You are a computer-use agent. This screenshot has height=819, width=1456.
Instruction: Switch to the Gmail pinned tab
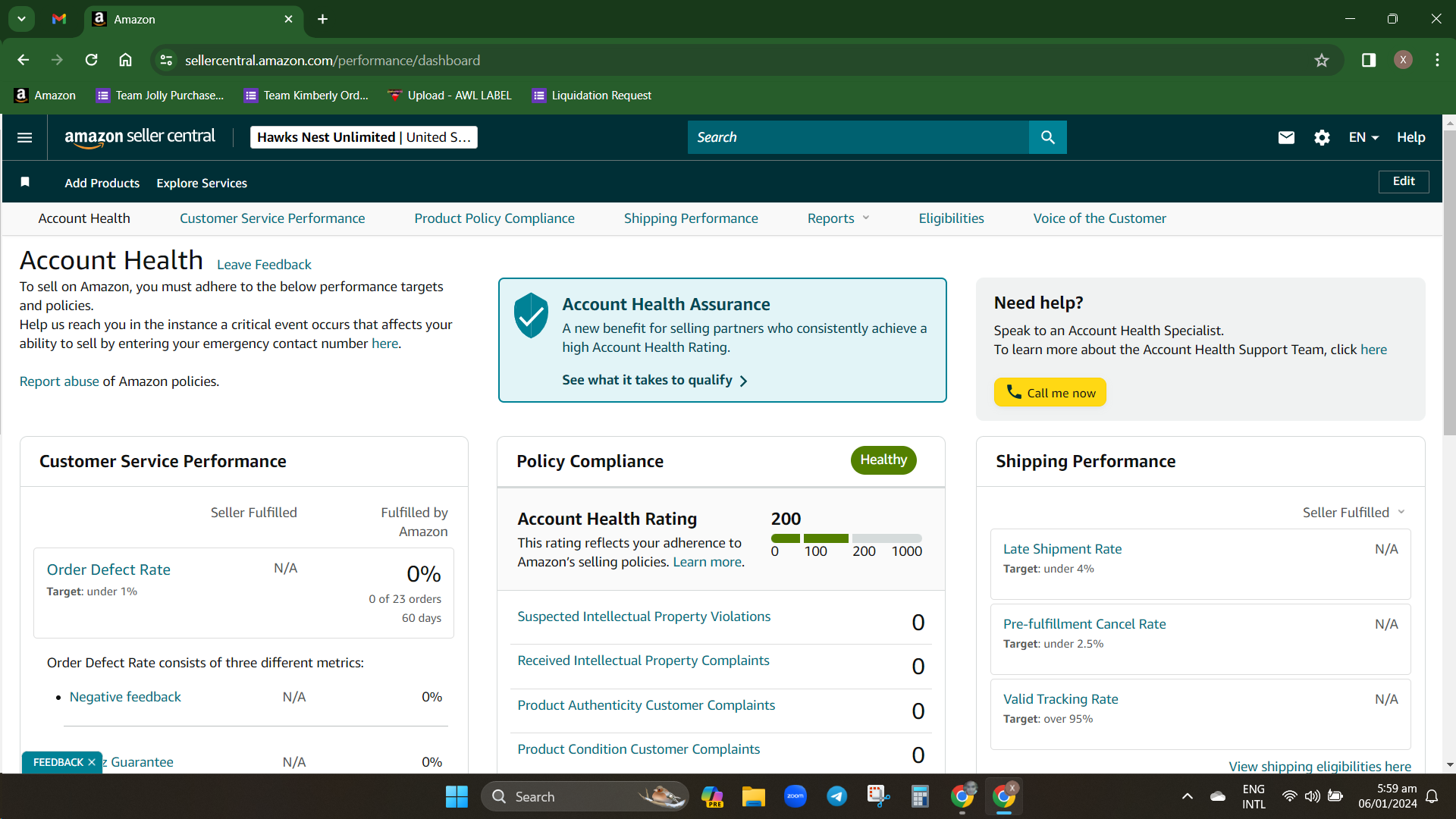tap(59, 19)
